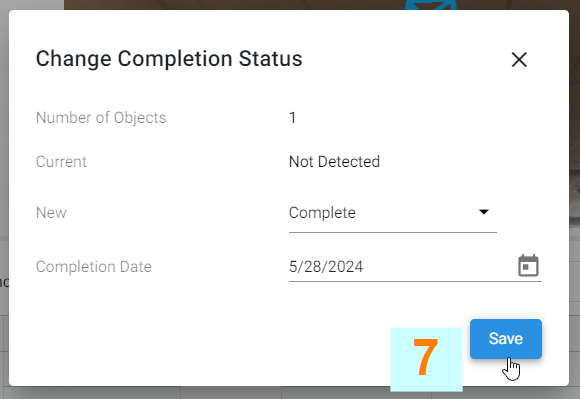
Task: Close the Change Completion Status dialog
Action: coord(519,60)
